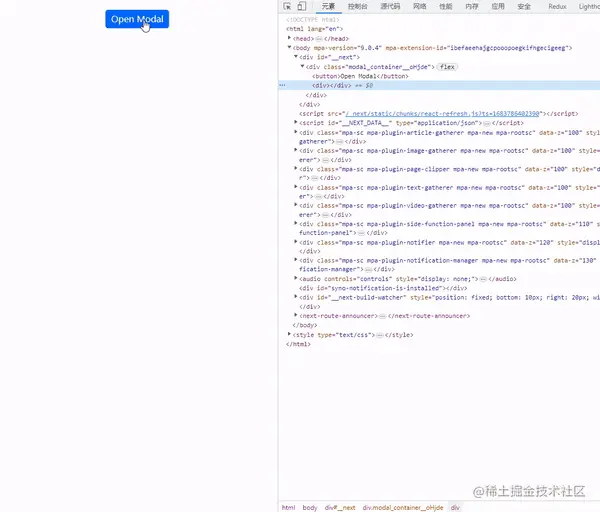Open the 内存 tab
The image size is (600, 512).
click(471, 7)
